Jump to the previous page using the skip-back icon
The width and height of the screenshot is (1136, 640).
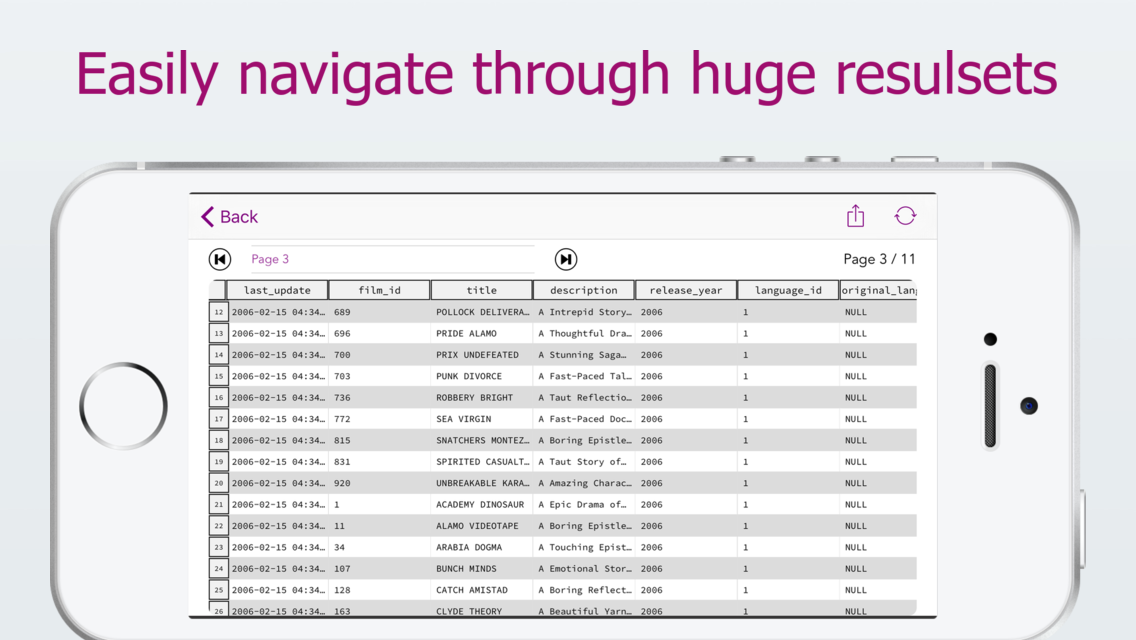pos(219,259)
